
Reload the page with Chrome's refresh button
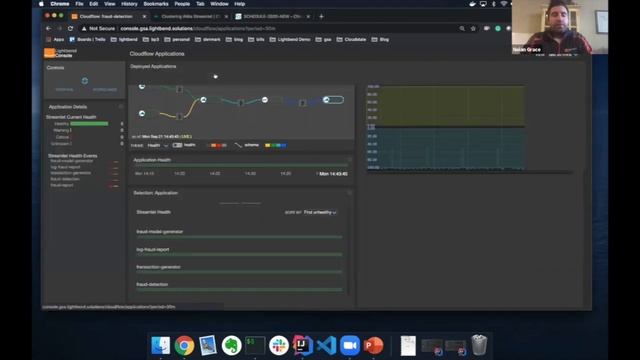pyautogui.click(x=70, y=29)
